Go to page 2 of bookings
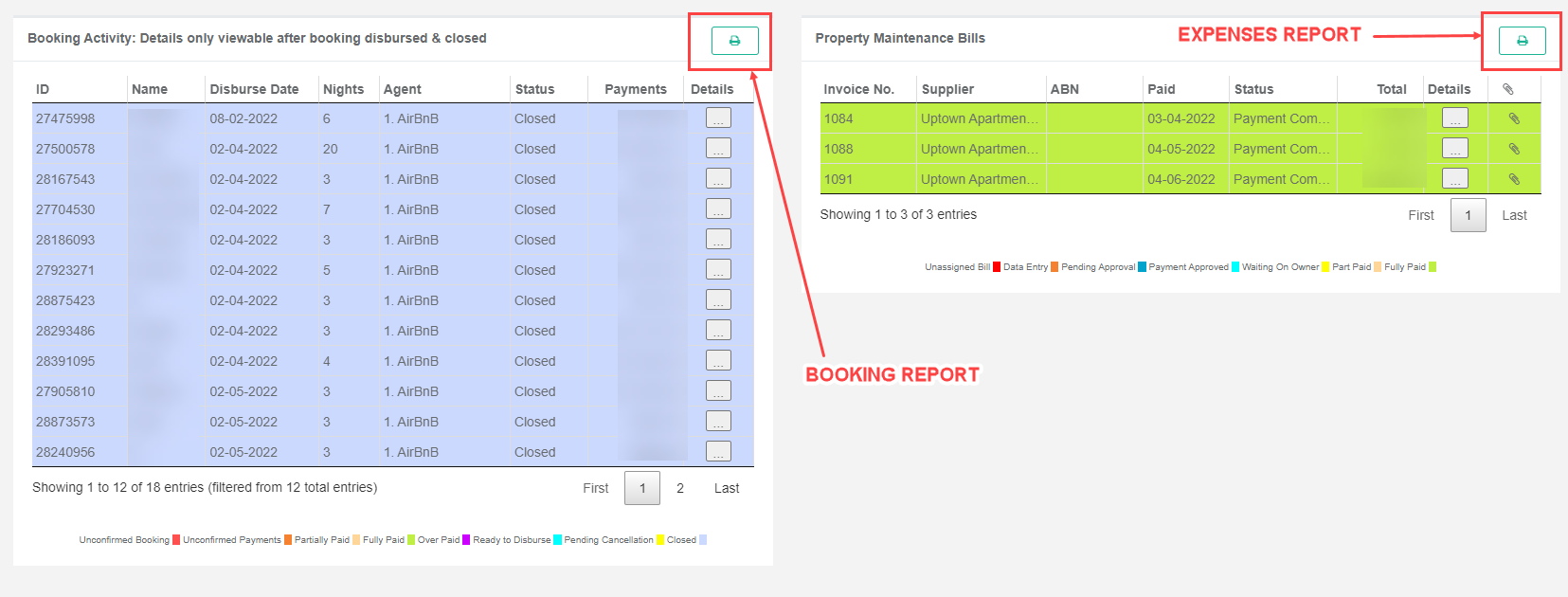1568x597 pixels. tap(680, 488)
